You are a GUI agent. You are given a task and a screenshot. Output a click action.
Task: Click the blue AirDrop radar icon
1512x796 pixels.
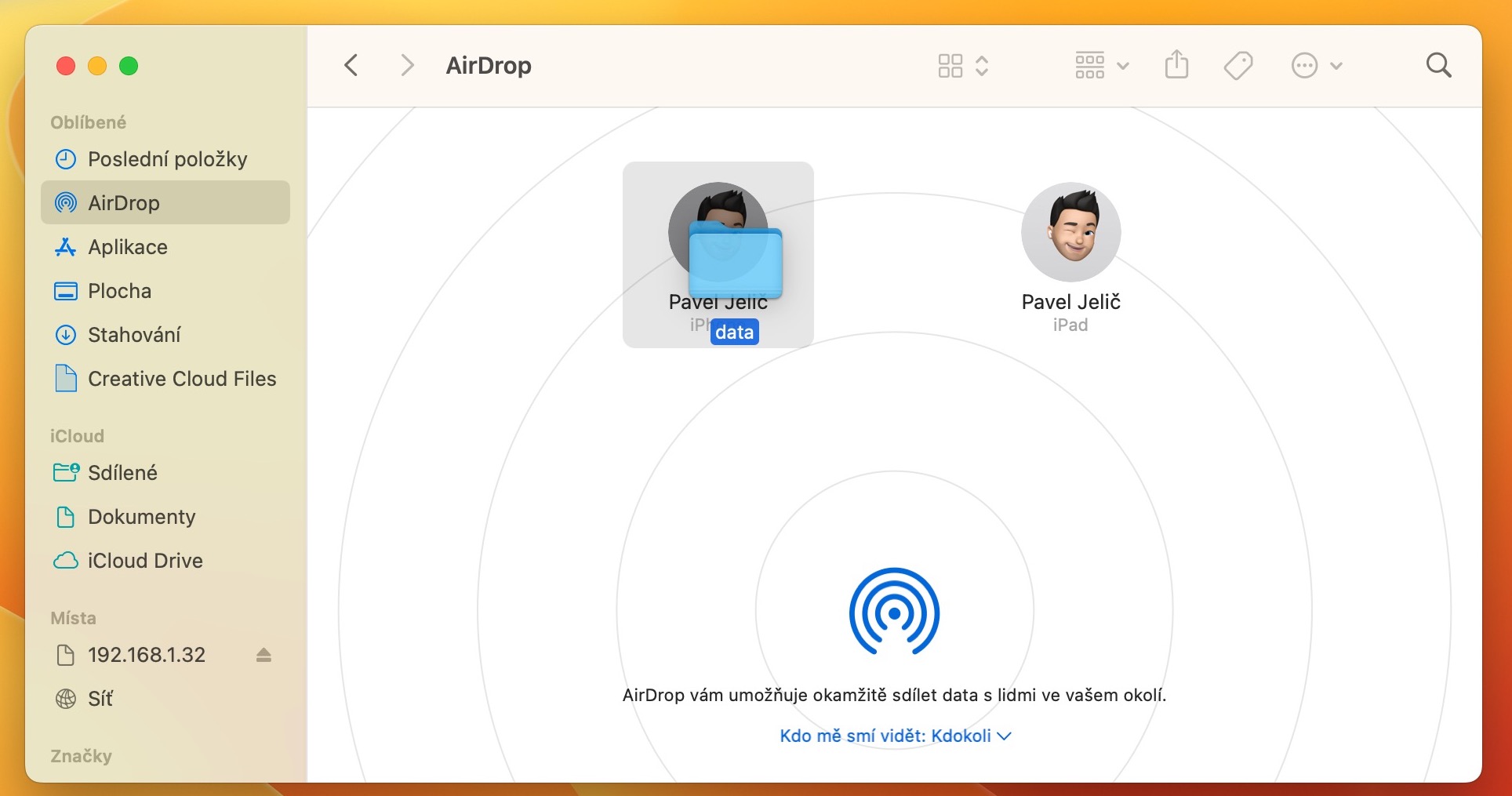coord(894,612)
